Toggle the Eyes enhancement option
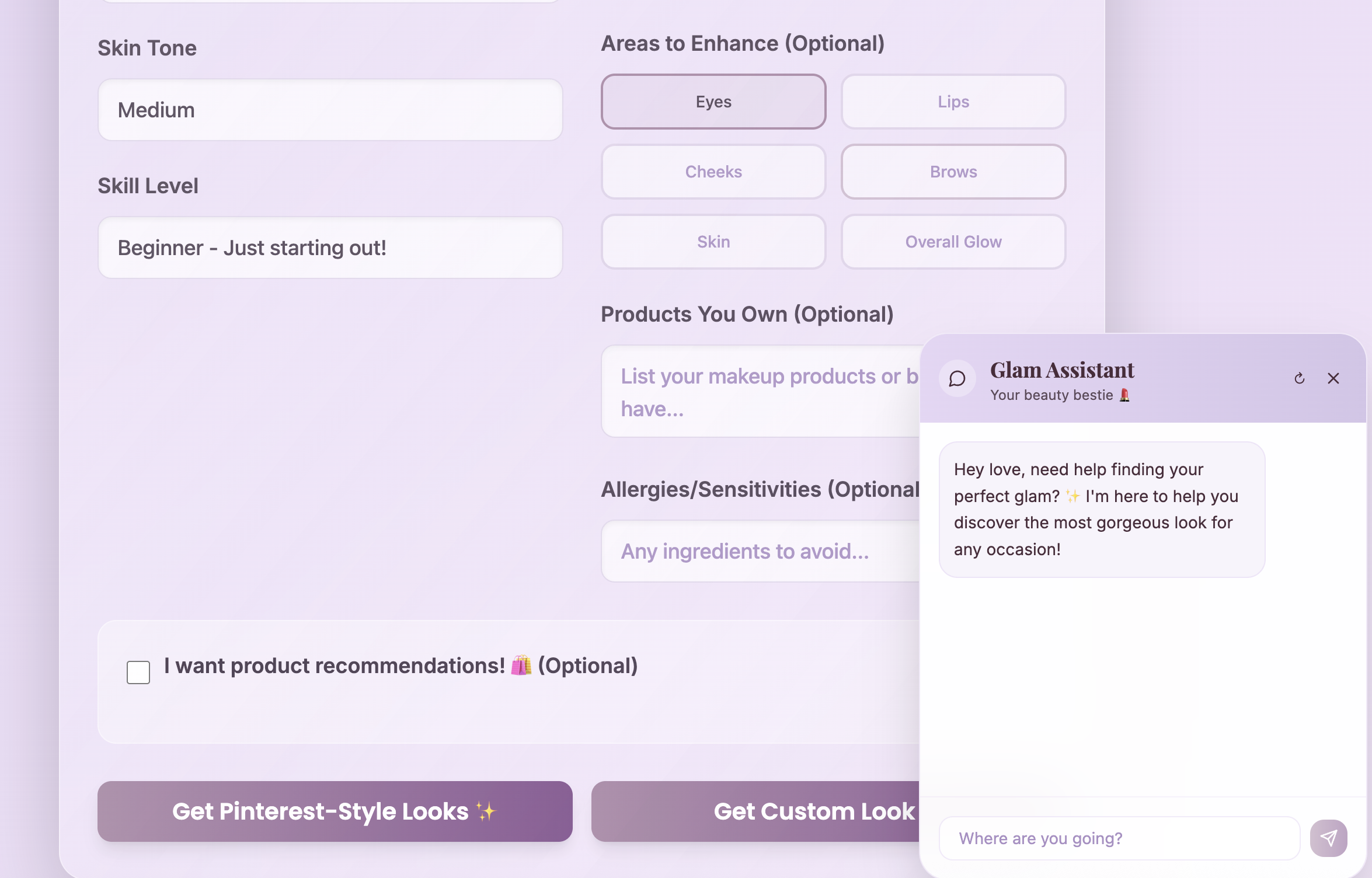 pyautogui.click(x=713, y=102)
